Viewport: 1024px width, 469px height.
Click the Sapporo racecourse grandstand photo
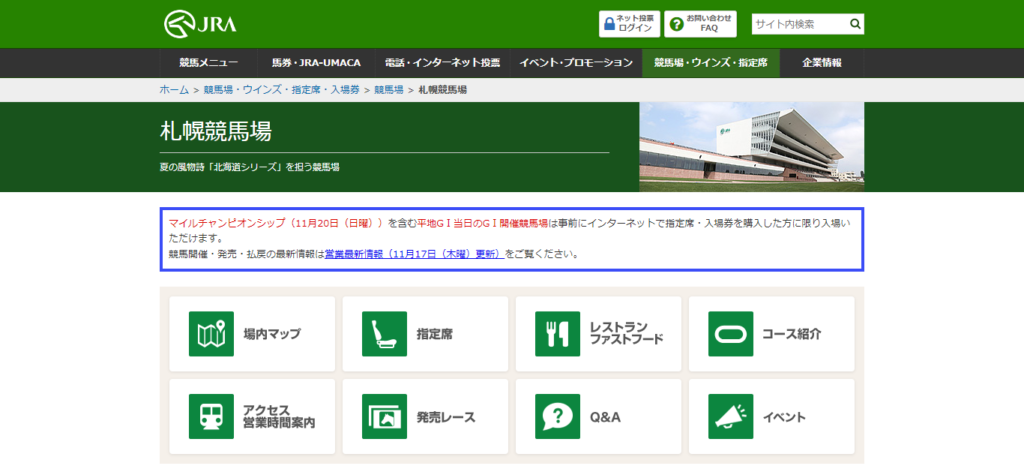(752, 147)
